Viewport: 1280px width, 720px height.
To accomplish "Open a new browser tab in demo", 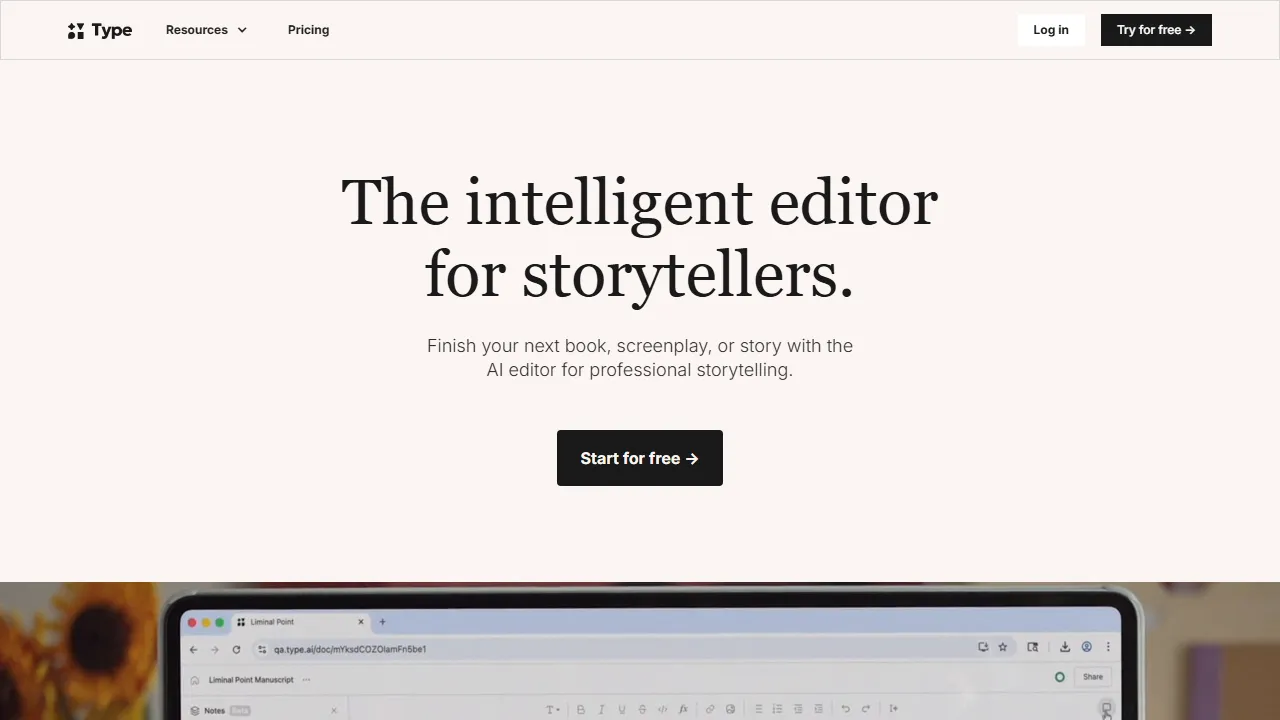I will point(382,622).
